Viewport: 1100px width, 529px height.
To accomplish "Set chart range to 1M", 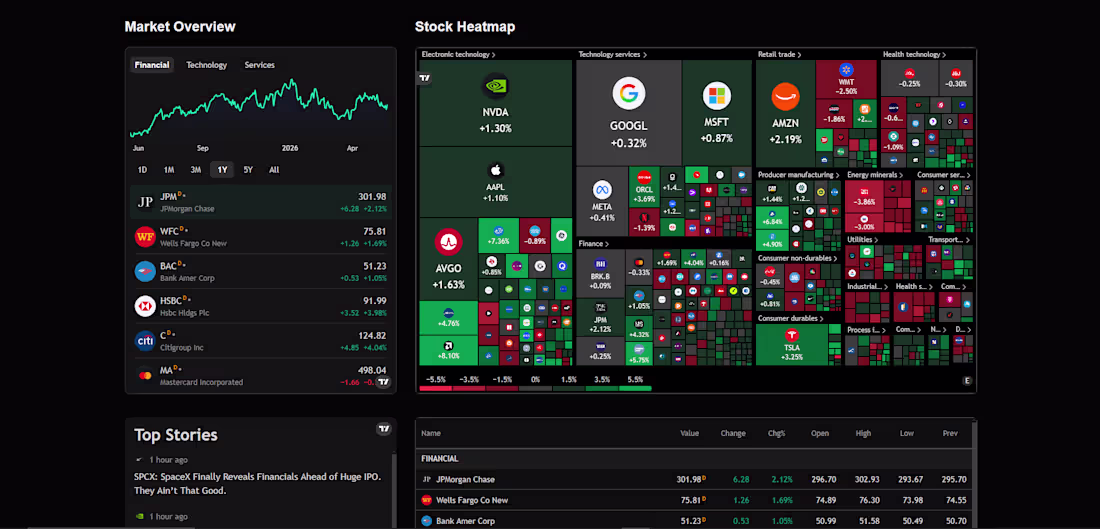I will coord(169,170).
